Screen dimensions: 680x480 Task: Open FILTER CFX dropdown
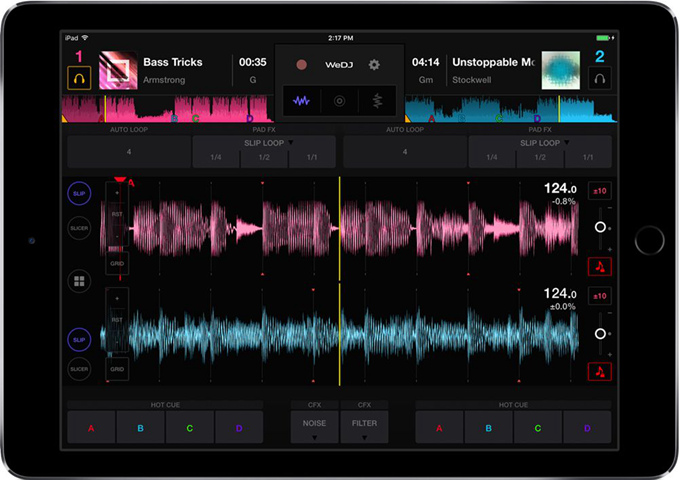click(x=364, y=427)
